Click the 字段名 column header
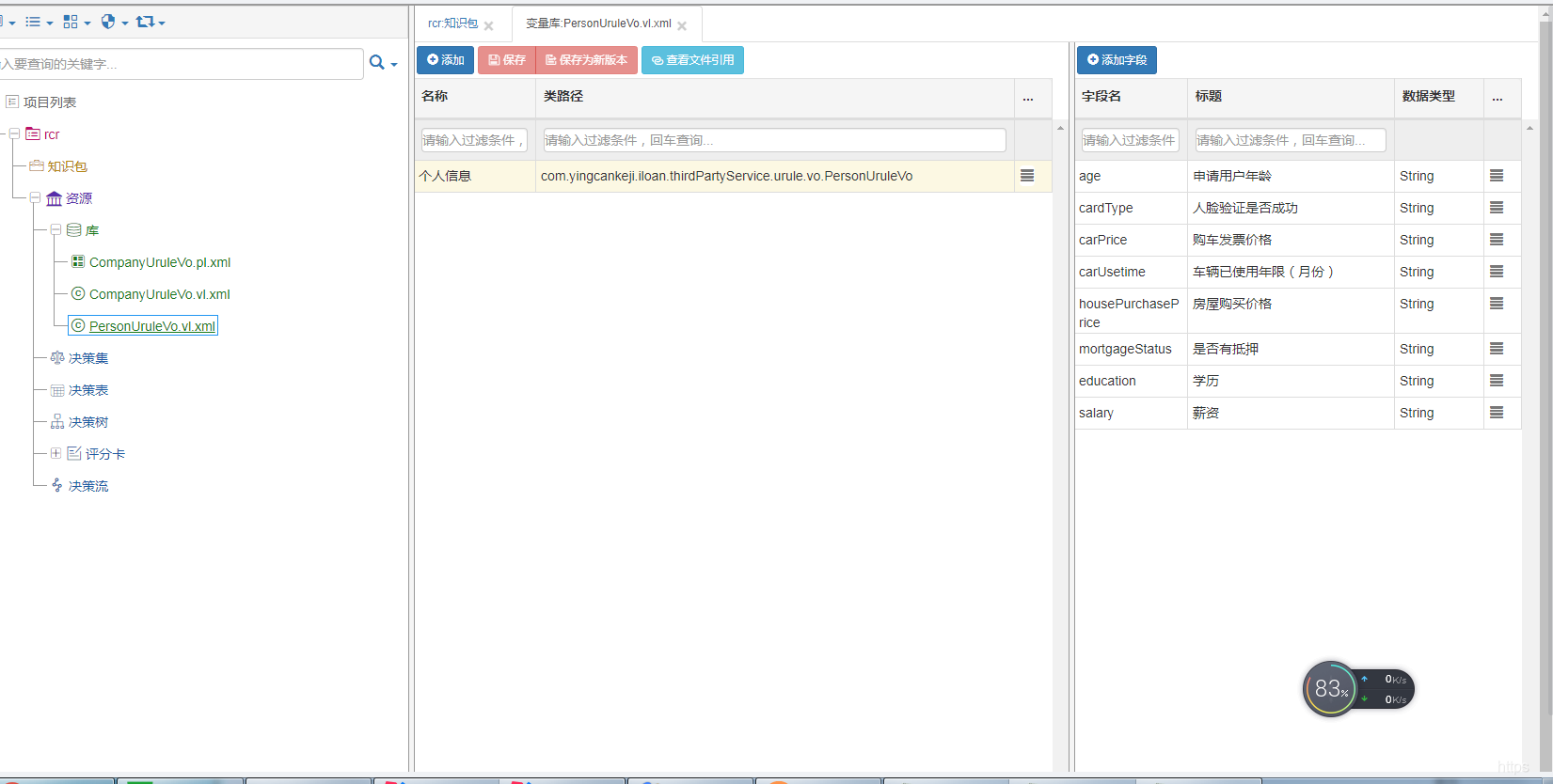 pos(1131,97)
